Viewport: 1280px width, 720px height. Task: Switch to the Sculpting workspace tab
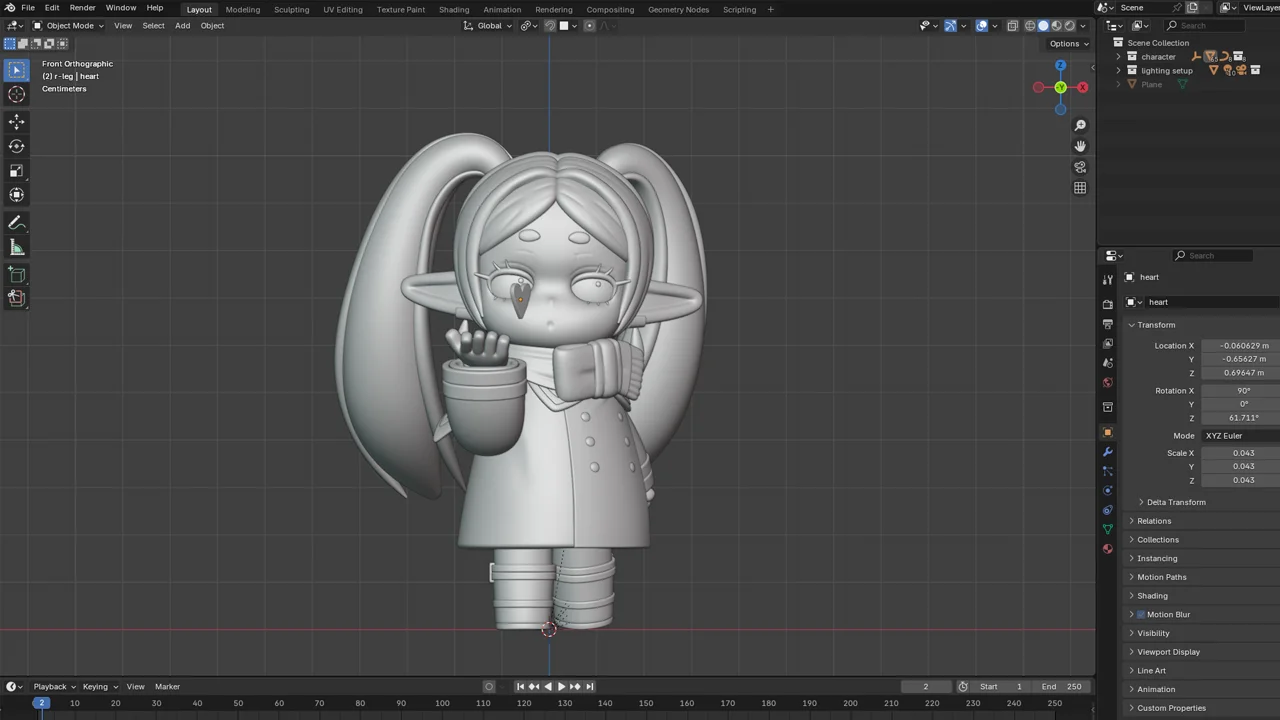tap(291, 9)
